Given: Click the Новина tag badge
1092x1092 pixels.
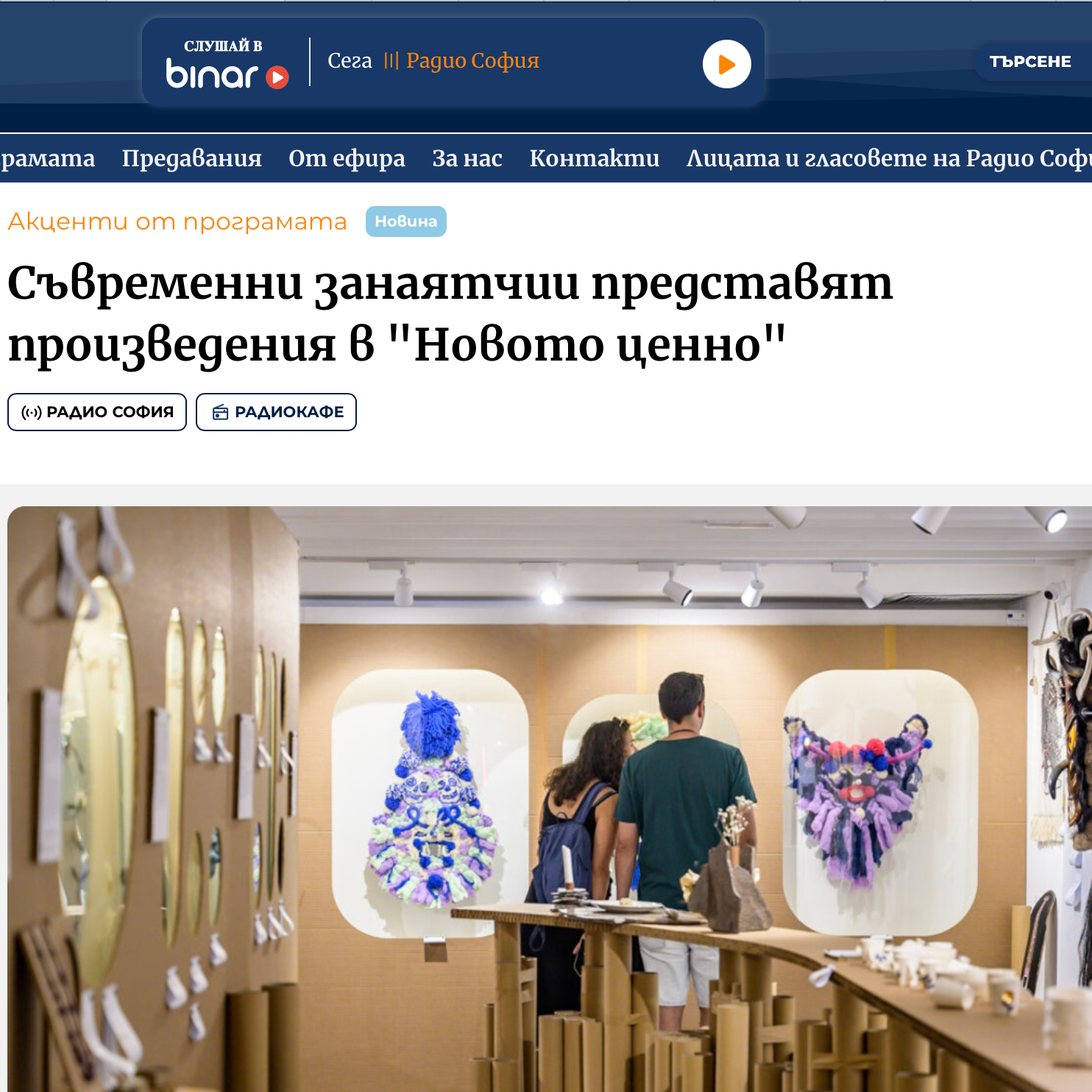Looking at the screenshot, I should coord(406,221).
